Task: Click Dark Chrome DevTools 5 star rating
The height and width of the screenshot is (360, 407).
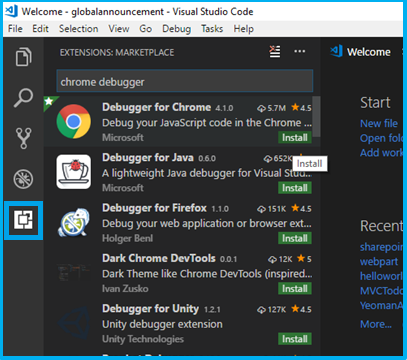Action: (x=304, y=259)
